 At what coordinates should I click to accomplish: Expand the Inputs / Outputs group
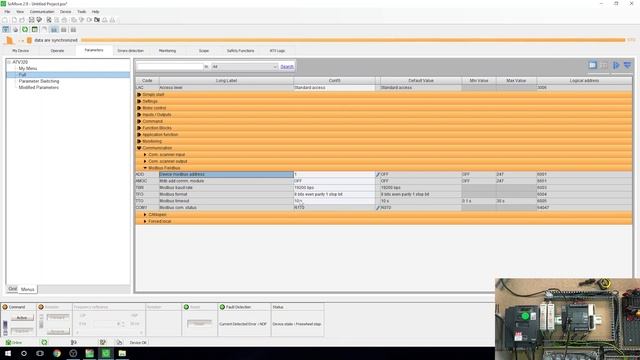(x=139, y=115)
